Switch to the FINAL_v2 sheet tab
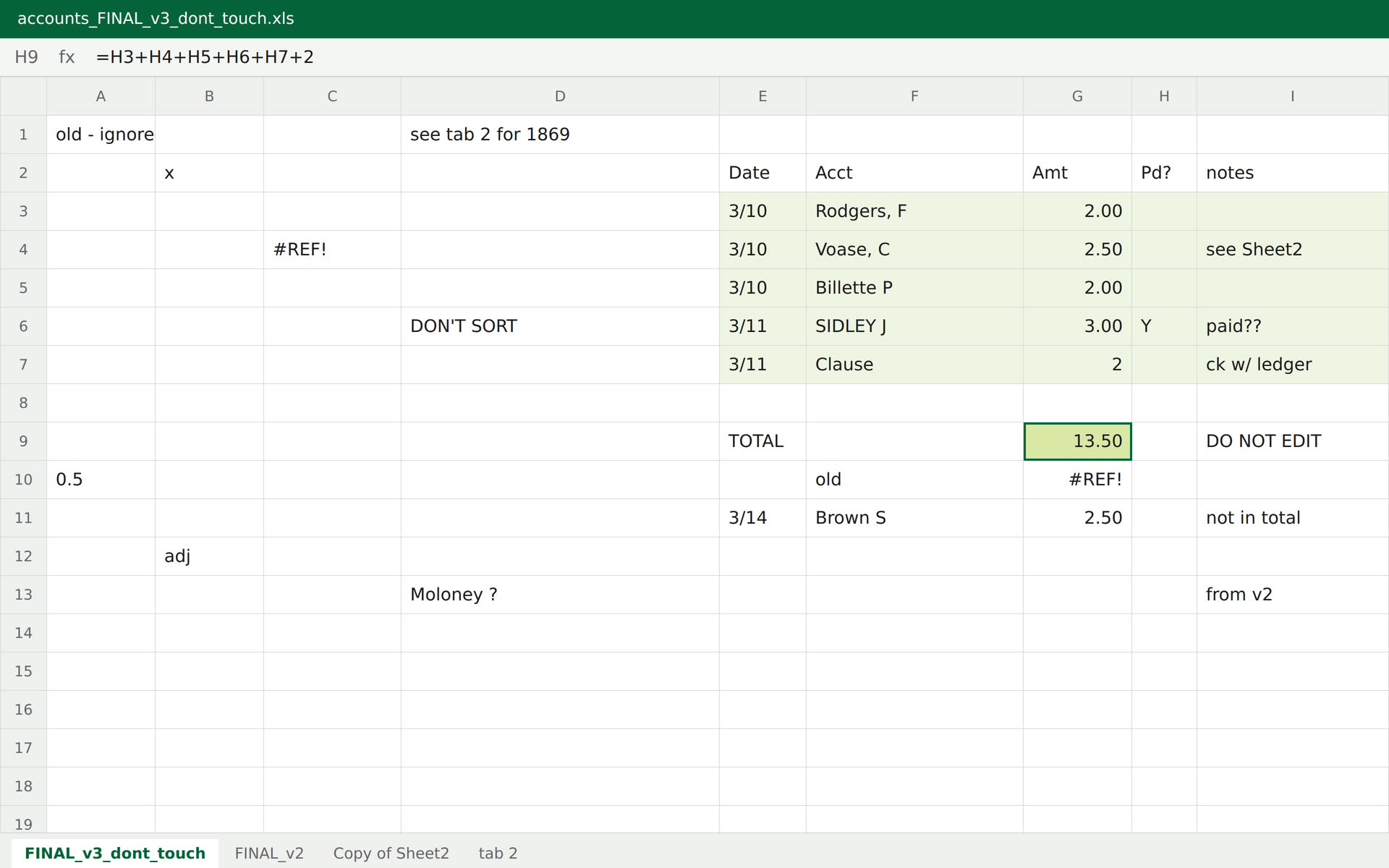This screenshot has width=1389, height=868. click(x=269, y=854)
